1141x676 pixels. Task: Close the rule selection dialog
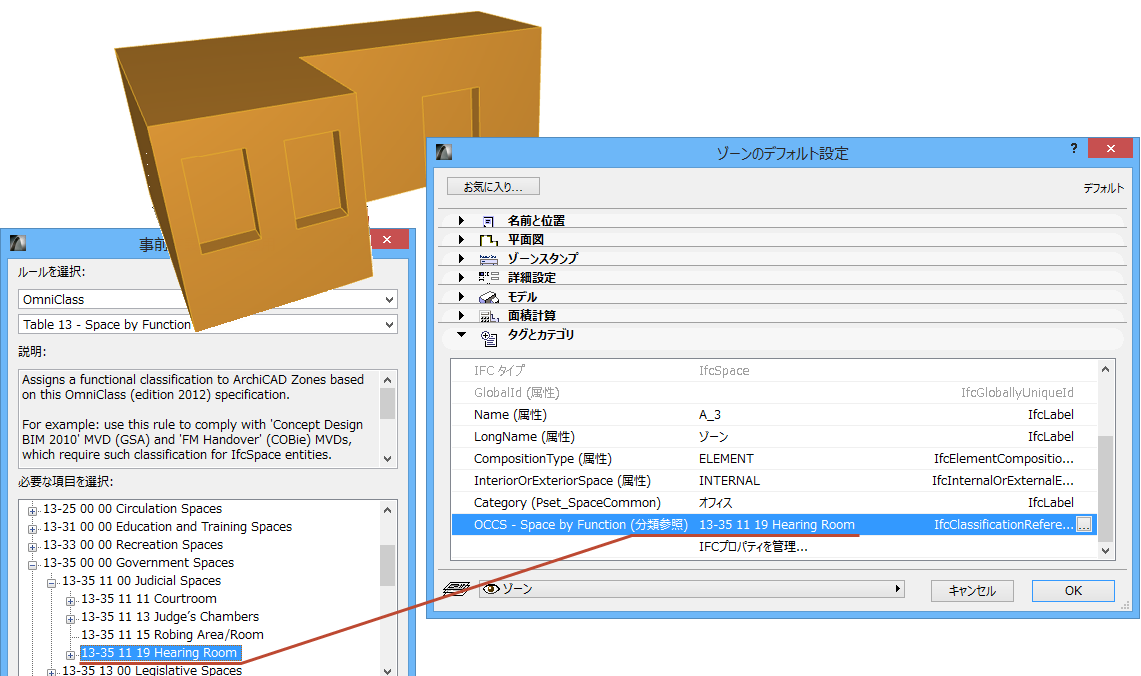tap(387, 239)
